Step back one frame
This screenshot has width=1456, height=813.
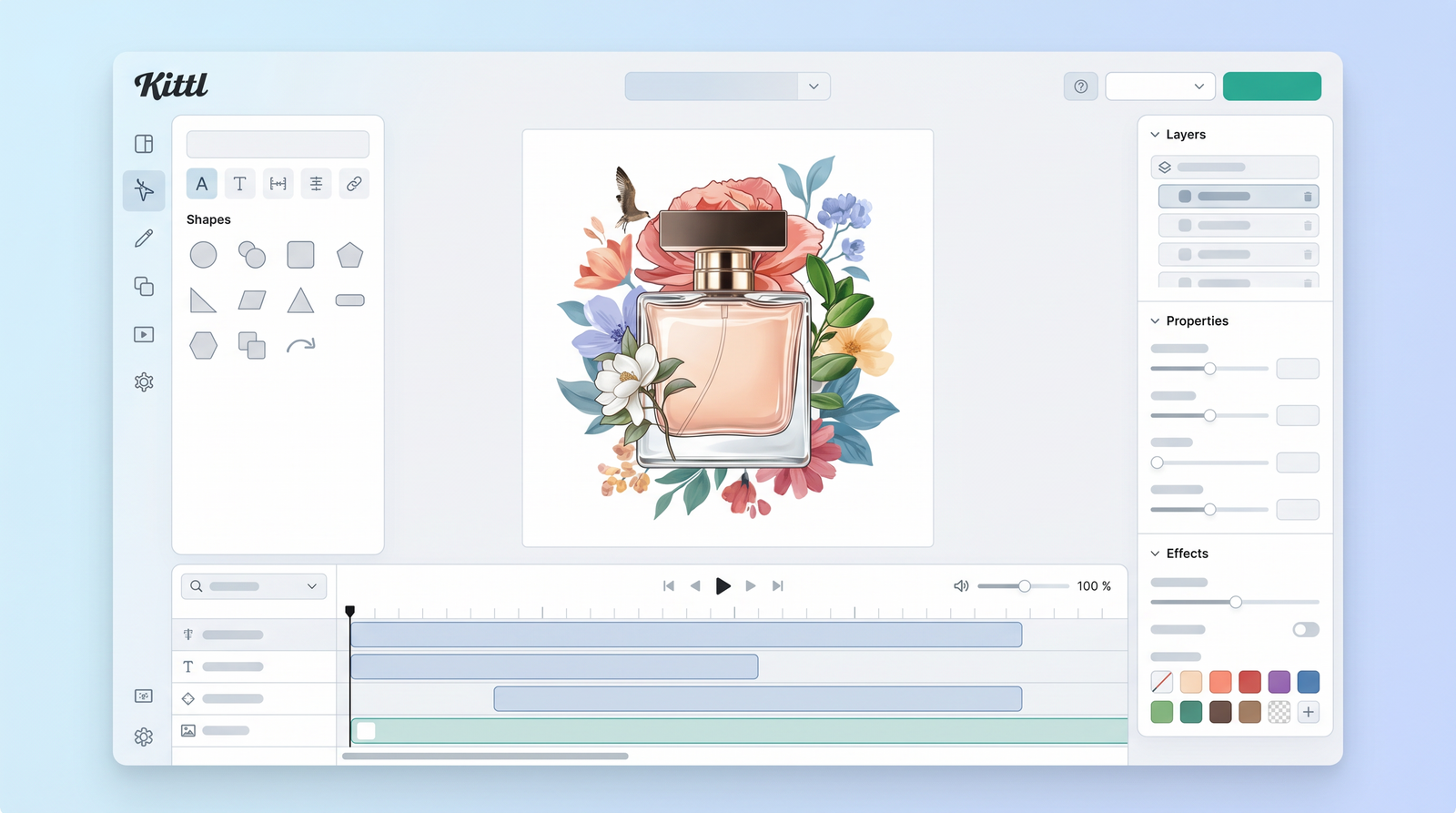[695, 586]
